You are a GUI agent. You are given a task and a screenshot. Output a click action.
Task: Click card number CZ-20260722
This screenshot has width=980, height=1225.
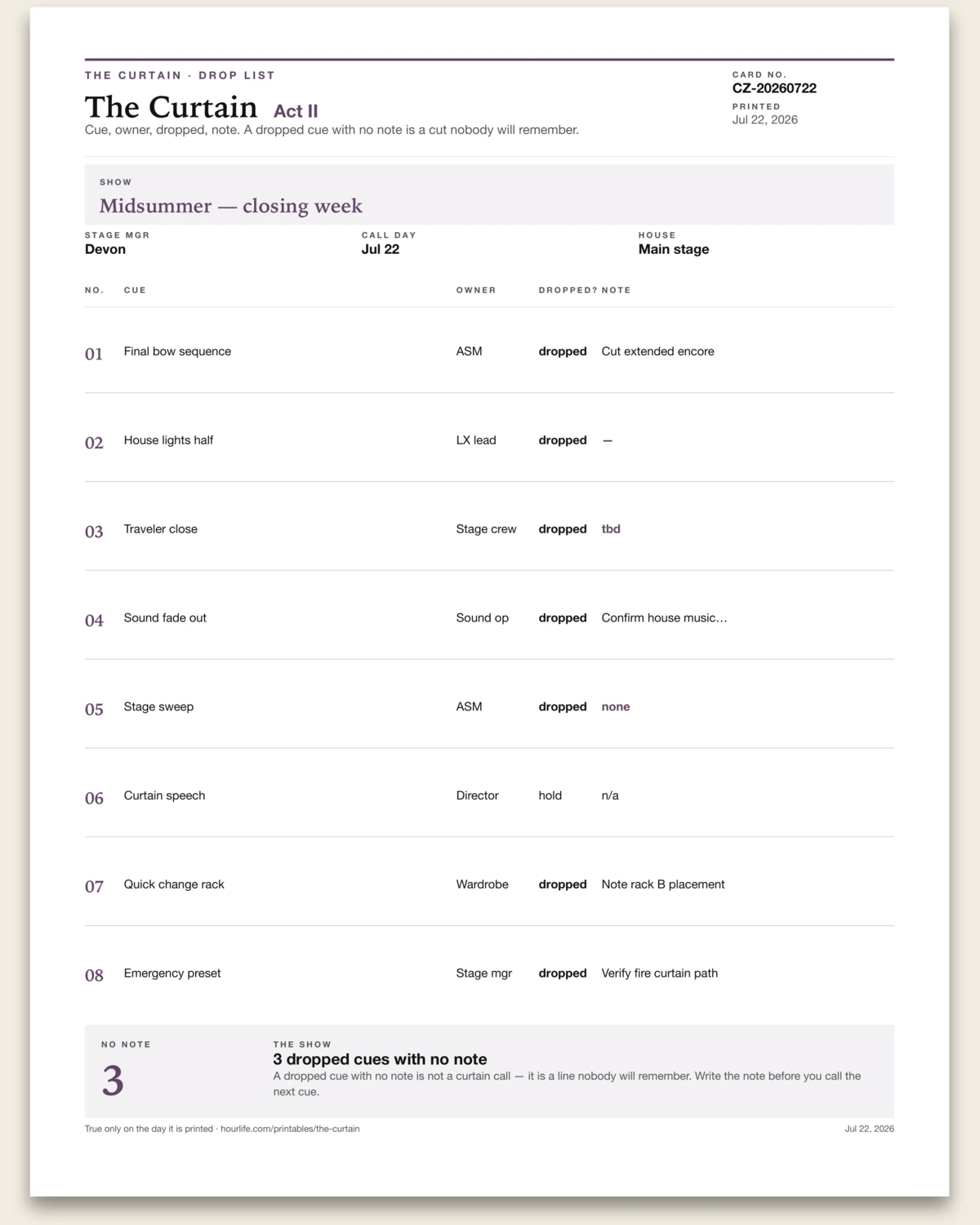tap(774, 88)
